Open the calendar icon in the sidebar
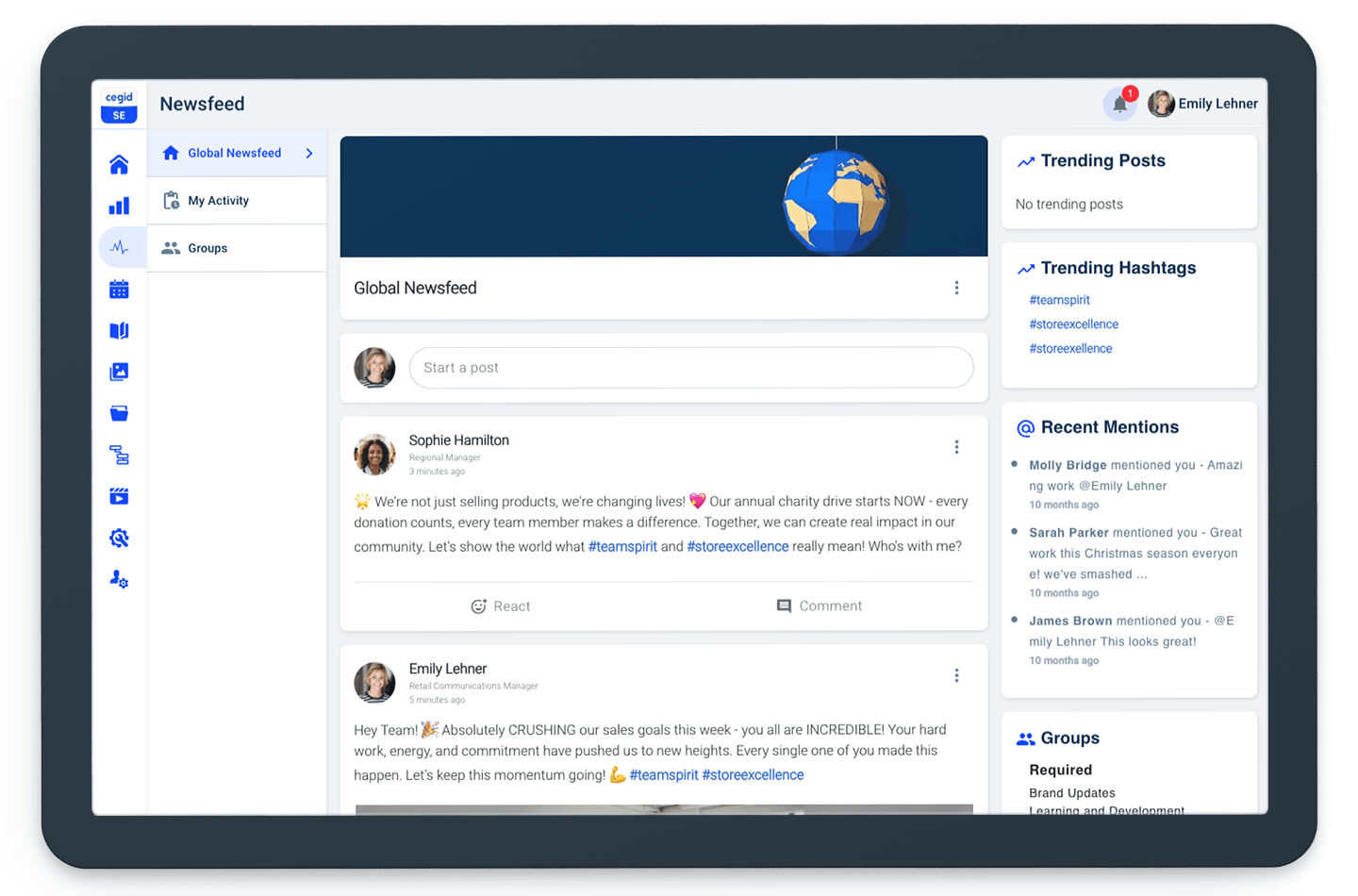 (x=119, y=290)
